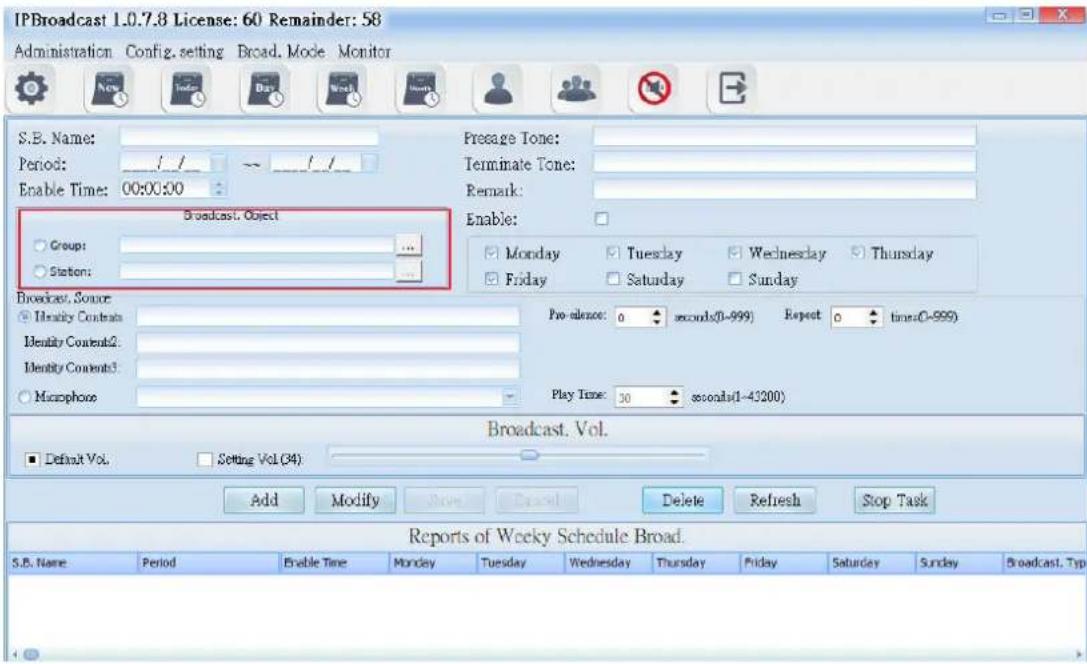The image size is (1087, 664).
Task: Open the gear settings toolbar icon
Action: (31, 89)
